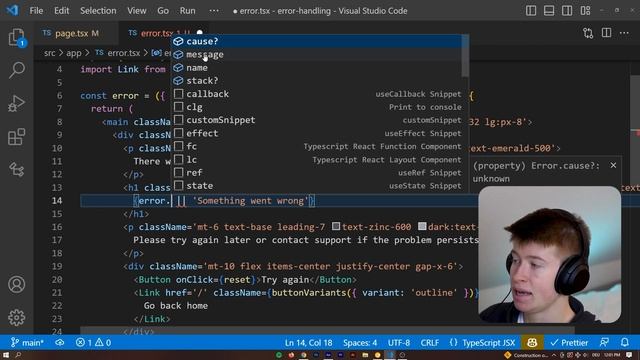
Task: Select 'error.tsx' in the breadcrumb
Action: tap(123, 53)
